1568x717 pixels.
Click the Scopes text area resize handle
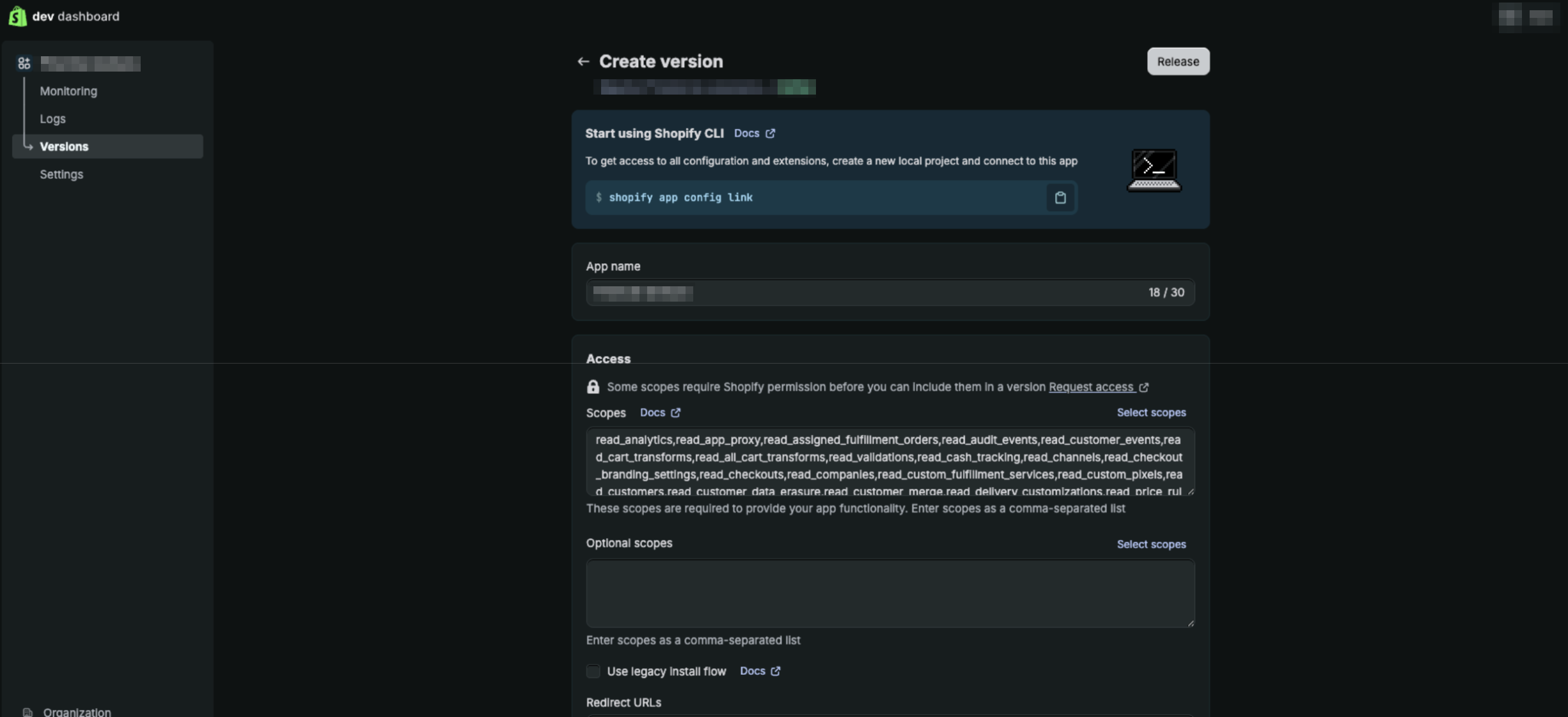(1190, 491)
